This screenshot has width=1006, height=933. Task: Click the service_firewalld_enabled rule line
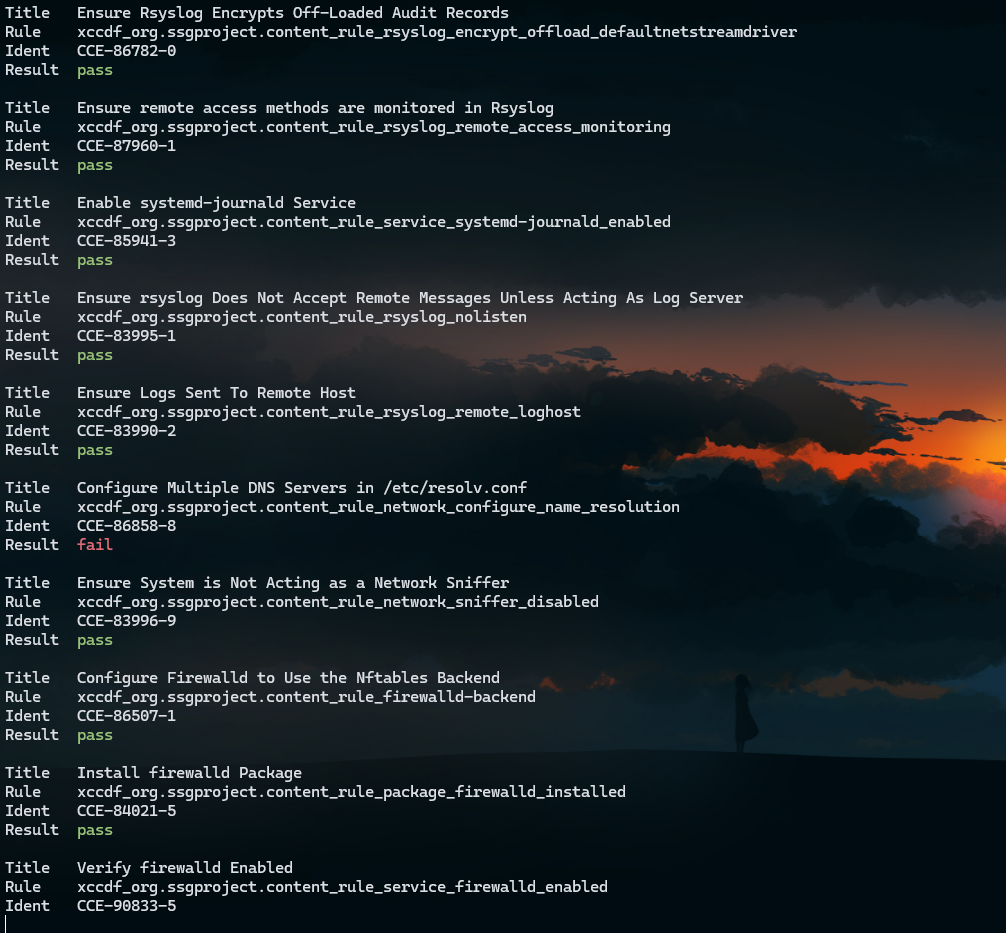click(342, 887)
